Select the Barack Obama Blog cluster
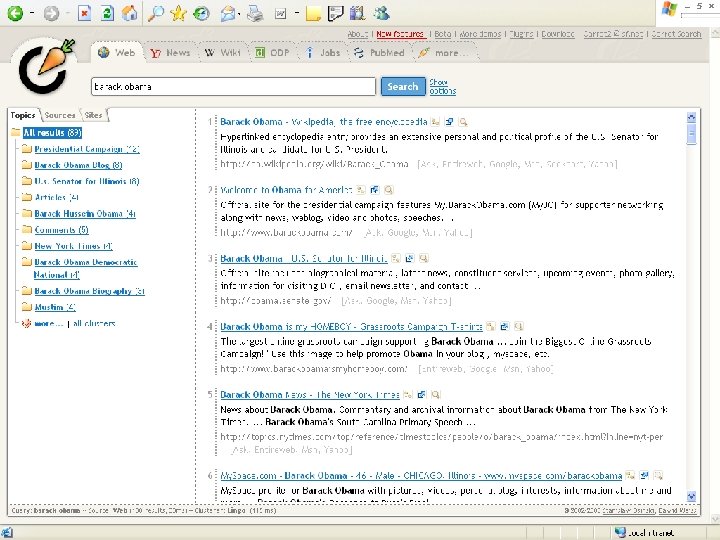Image resolution: width=720 pixels, height=540 pixels. 78,165
